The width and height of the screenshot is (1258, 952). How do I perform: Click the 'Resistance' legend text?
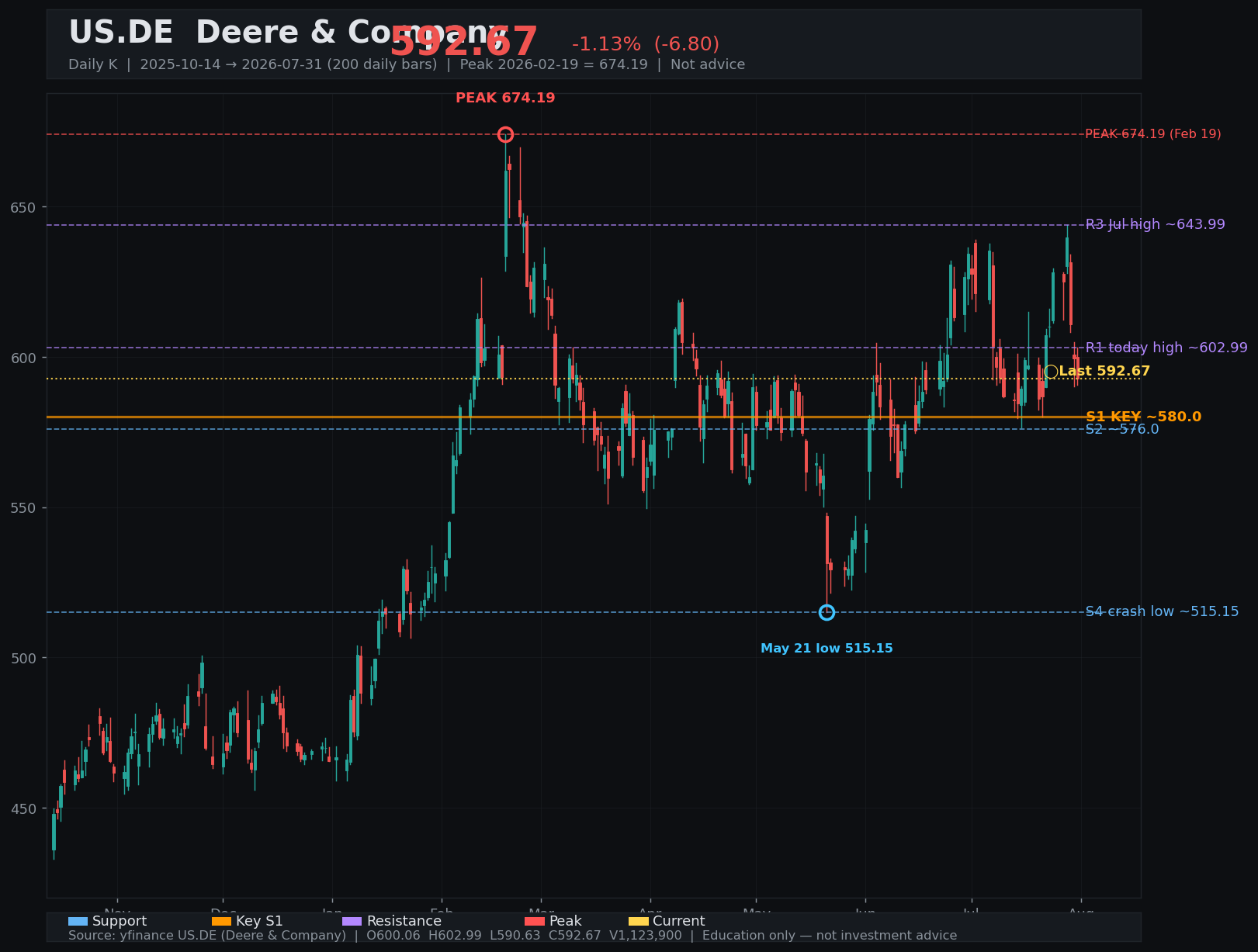coord(404,921)
